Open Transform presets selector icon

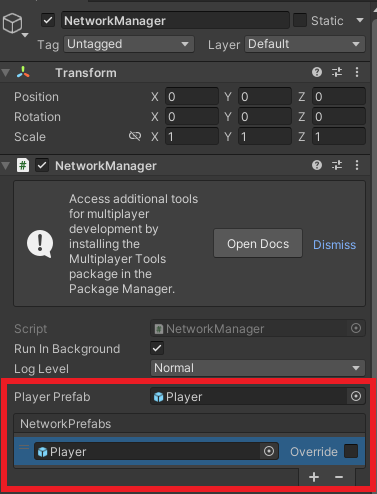coord(337,72)
